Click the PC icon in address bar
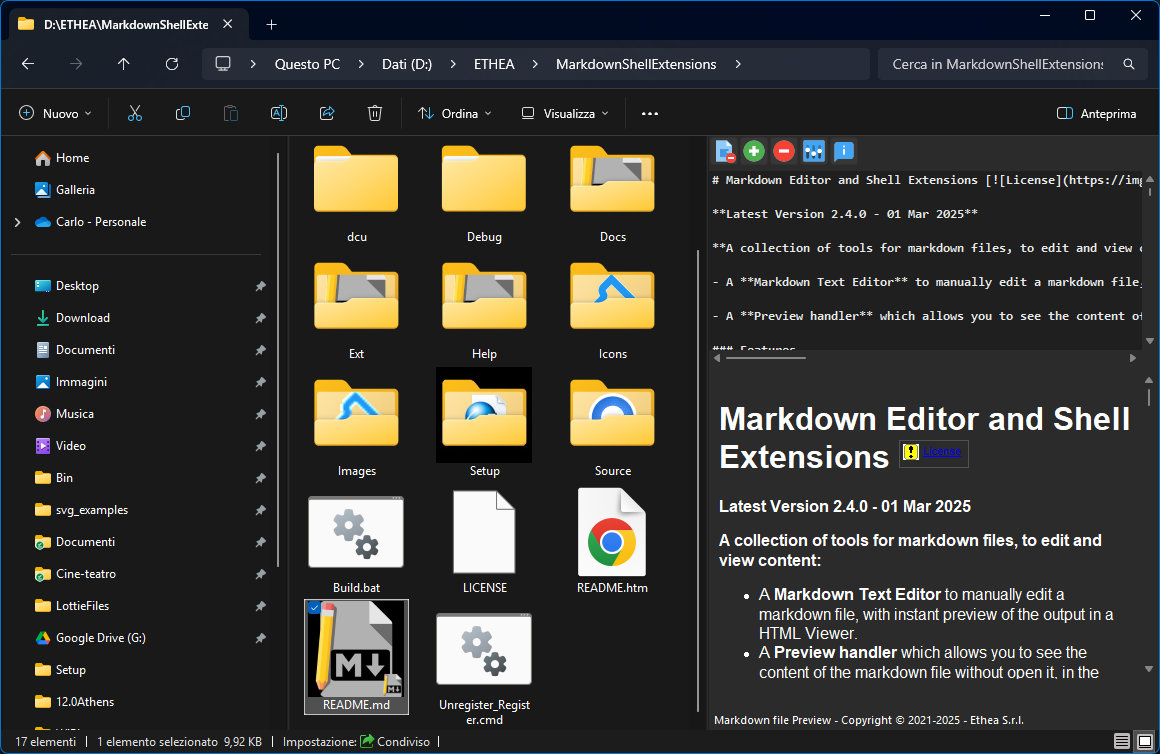Screen dimensions: 1160x754 click(223, 64)
